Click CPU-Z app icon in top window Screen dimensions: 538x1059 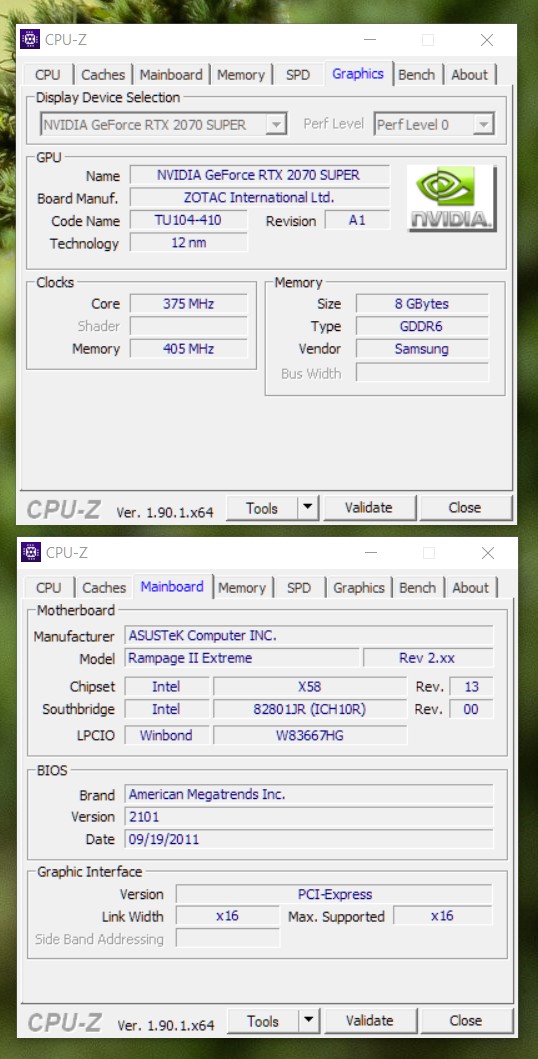tap(30, 39)
